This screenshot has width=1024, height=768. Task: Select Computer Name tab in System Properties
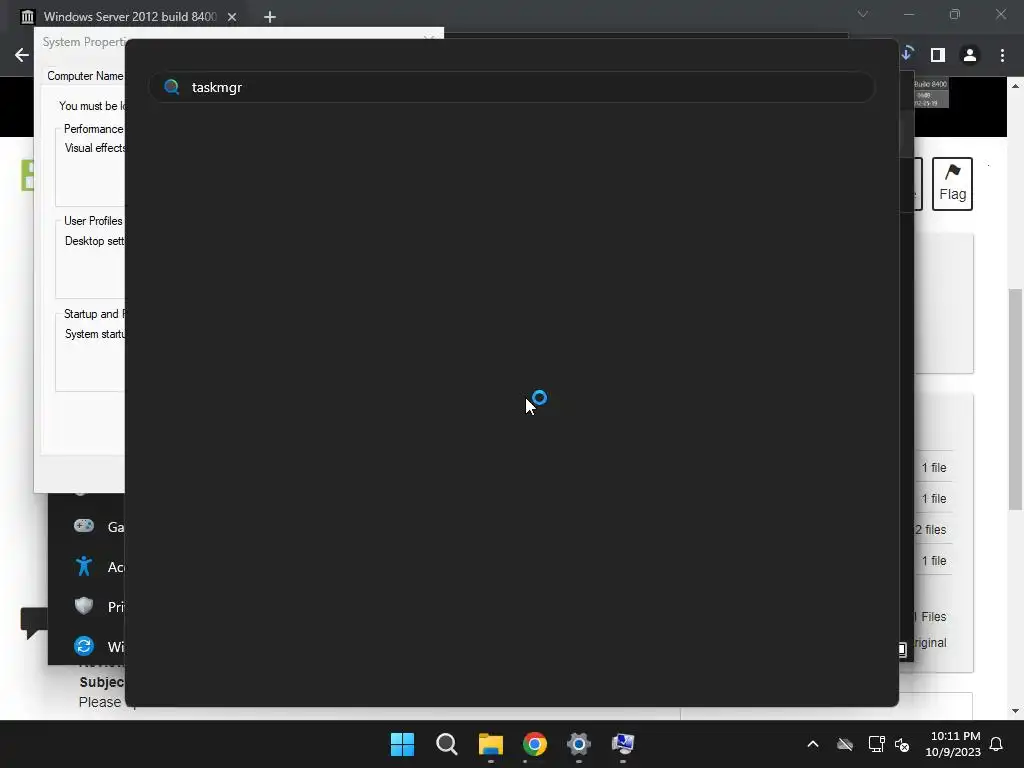coord(85,76)
